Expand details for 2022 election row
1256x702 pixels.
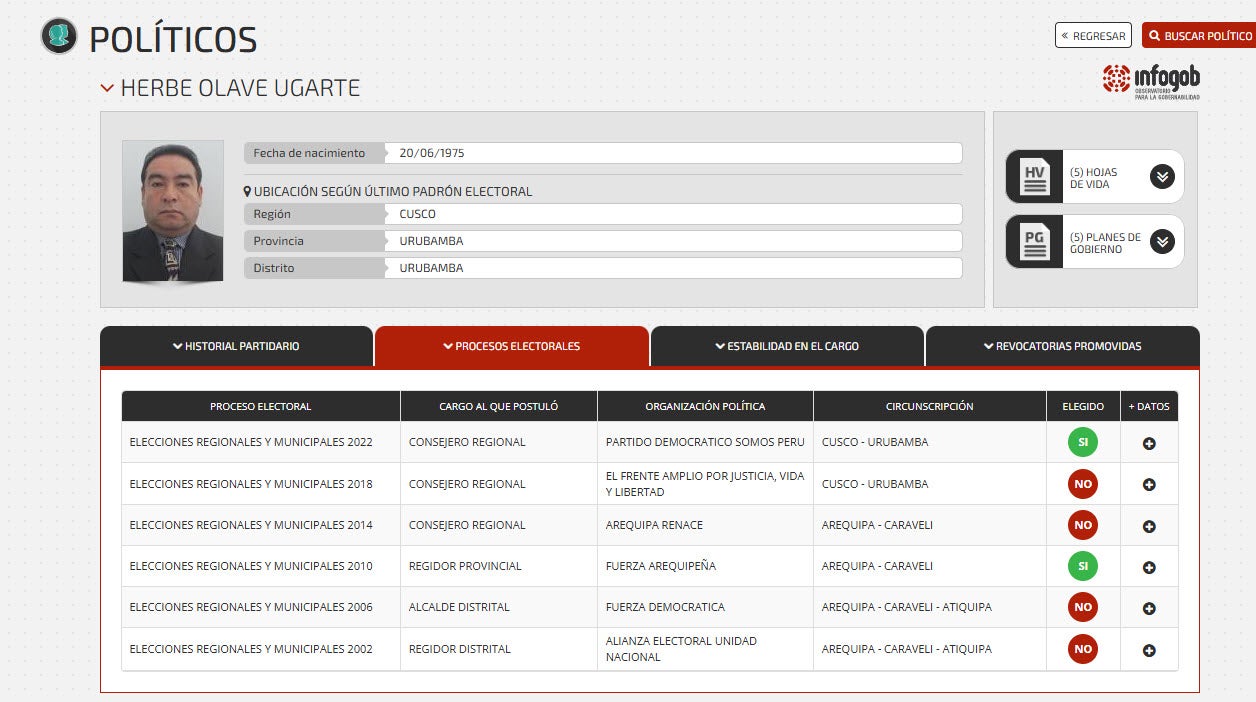[1149, 443]
